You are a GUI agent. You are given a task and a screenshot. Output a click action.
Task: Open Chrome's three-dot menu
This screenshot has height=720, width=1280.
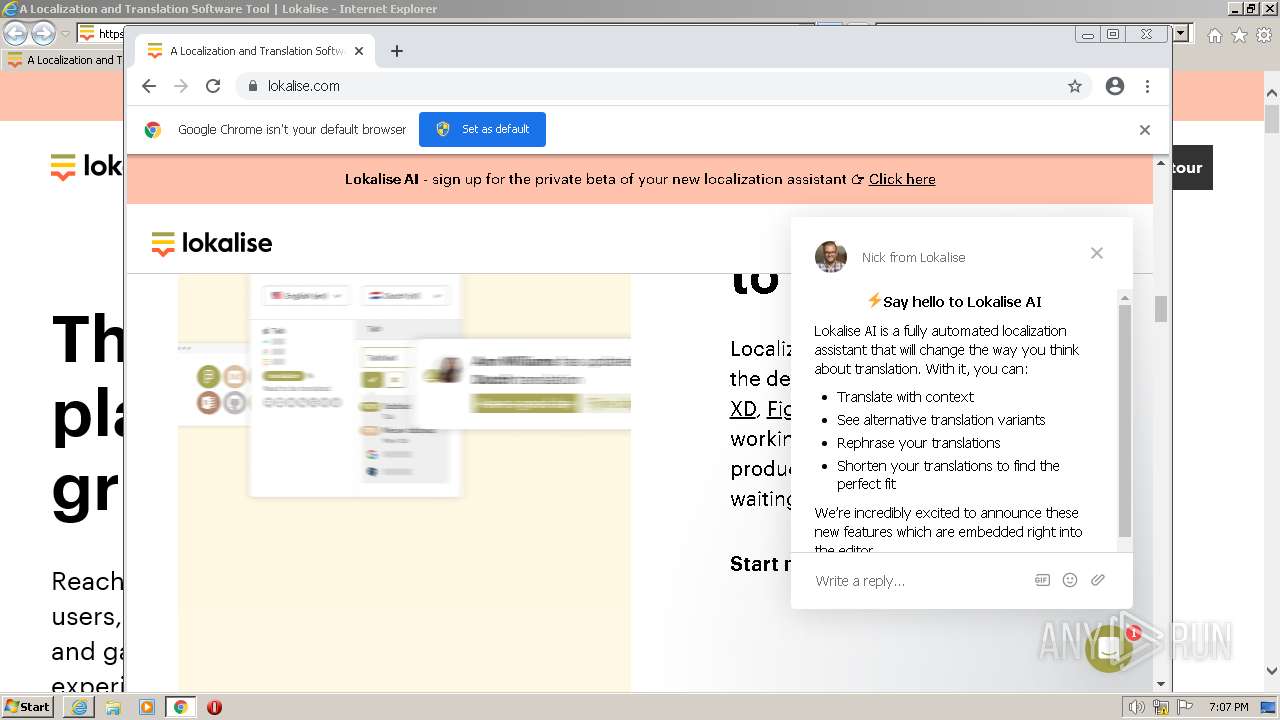pos(1147,86)
